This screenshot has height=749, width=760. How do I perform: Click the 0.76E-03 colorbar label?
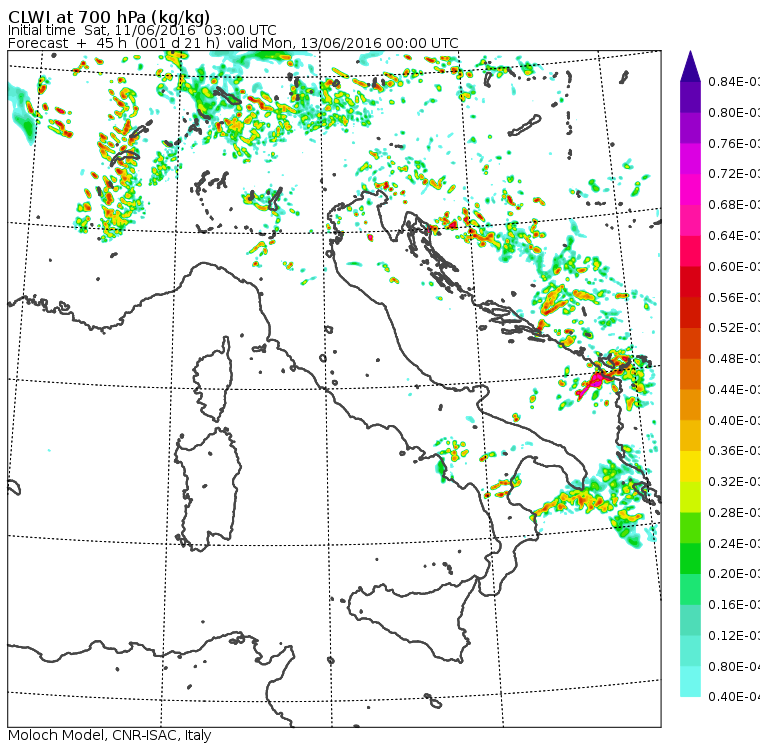(x=734, y=143)
